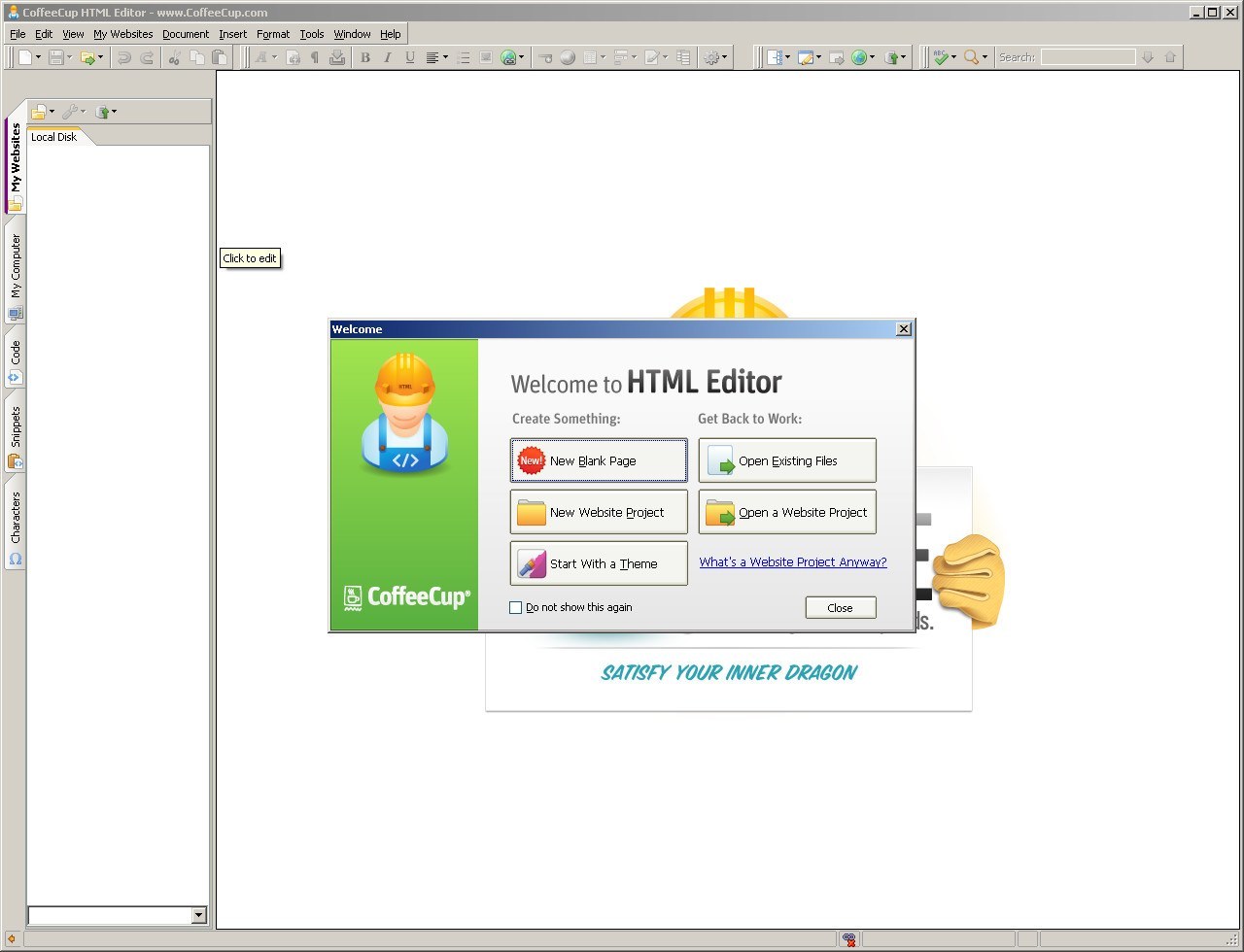The image size is (1244, 952).
Task: Expand the Open folder dropdown arrow in toolbar
Action: click(100, 57)
